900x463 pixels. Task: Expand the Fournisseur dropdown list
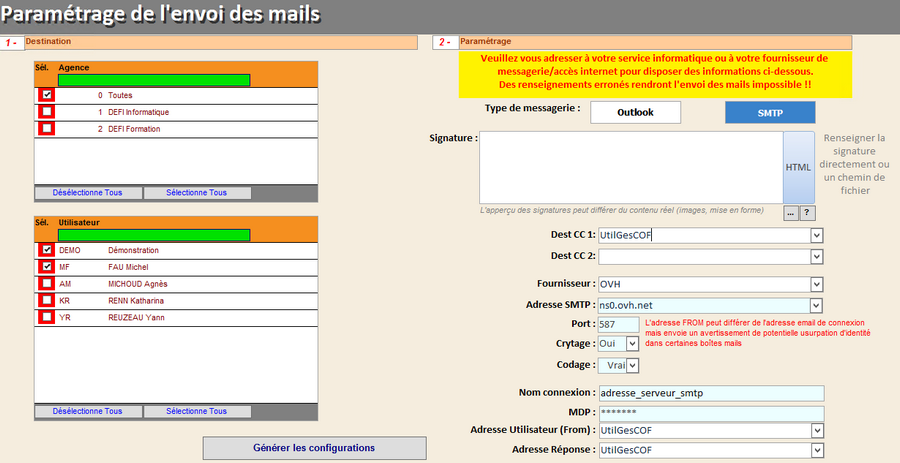817,284
